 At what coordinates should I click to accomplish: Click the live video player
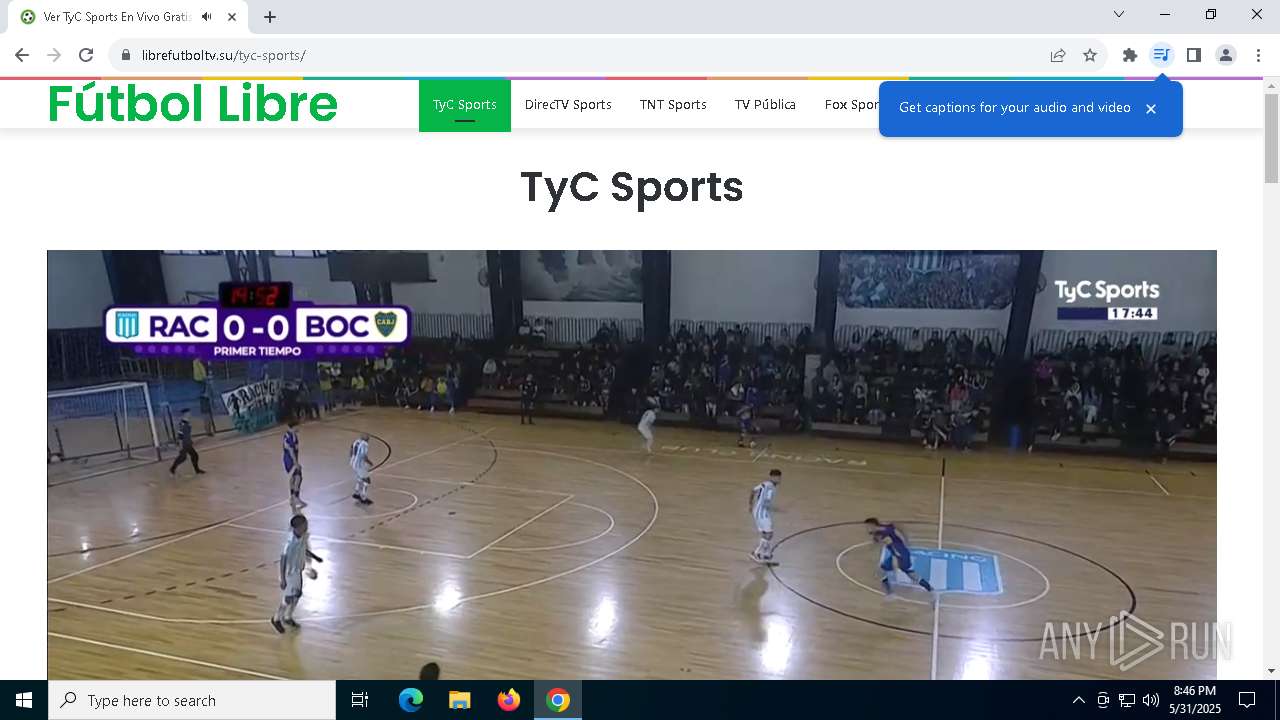(632, 465)
